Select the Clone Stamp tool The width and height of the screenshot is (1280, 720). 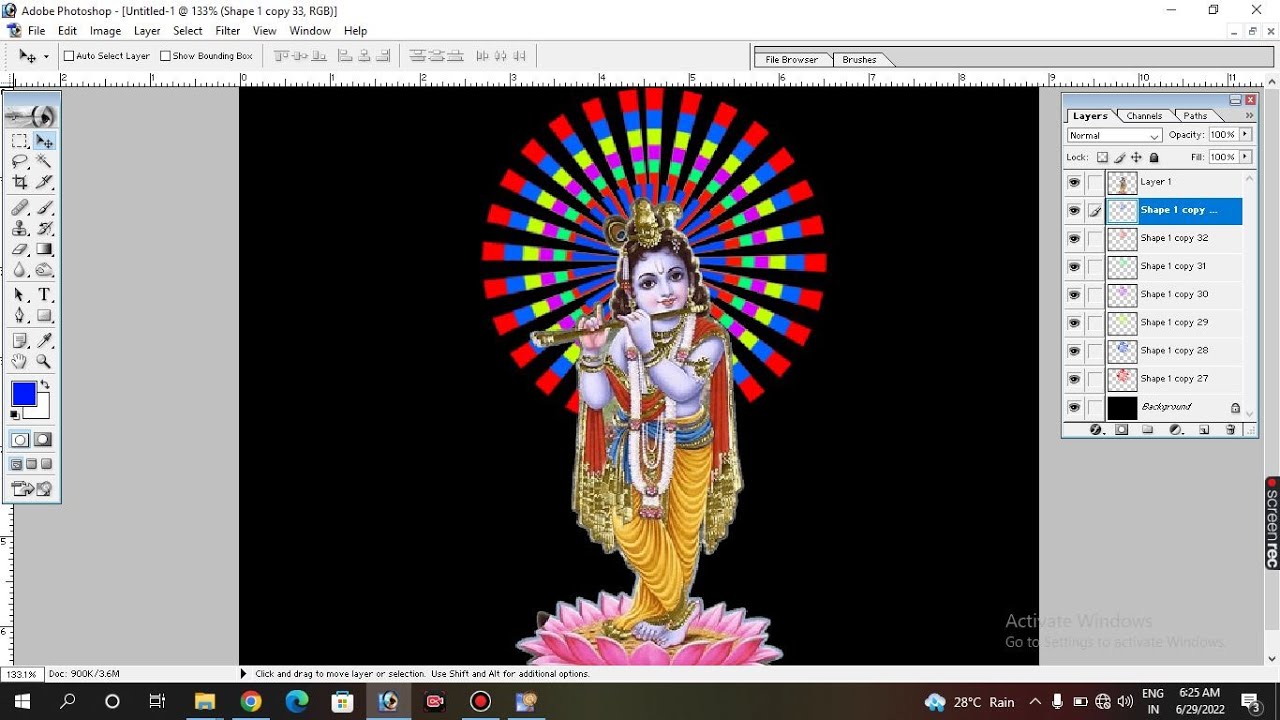(20, 228)
